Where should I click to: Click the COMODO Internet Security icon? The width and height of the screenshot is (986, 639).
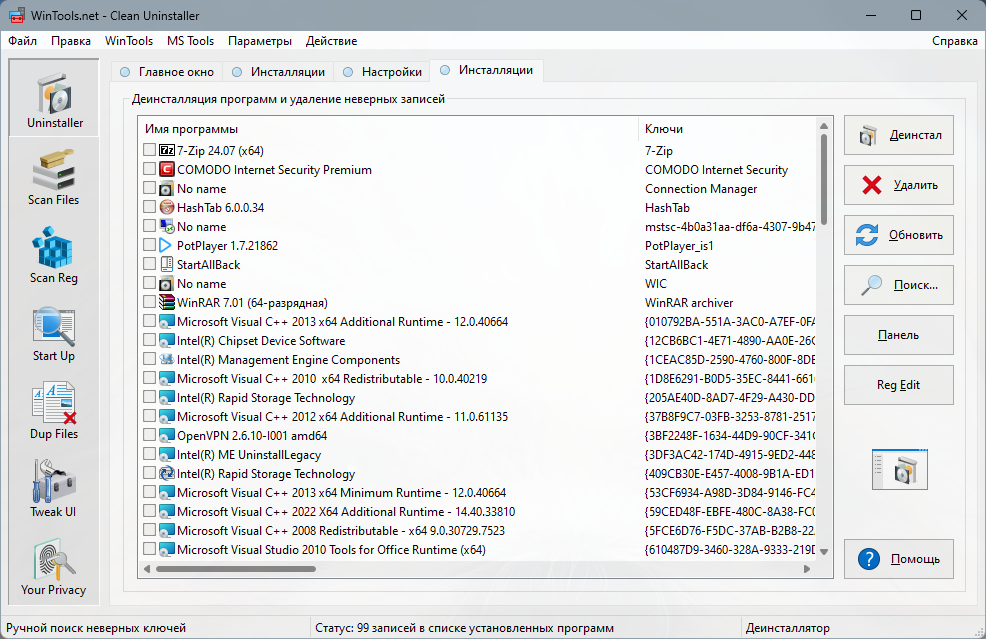[167, 169]
